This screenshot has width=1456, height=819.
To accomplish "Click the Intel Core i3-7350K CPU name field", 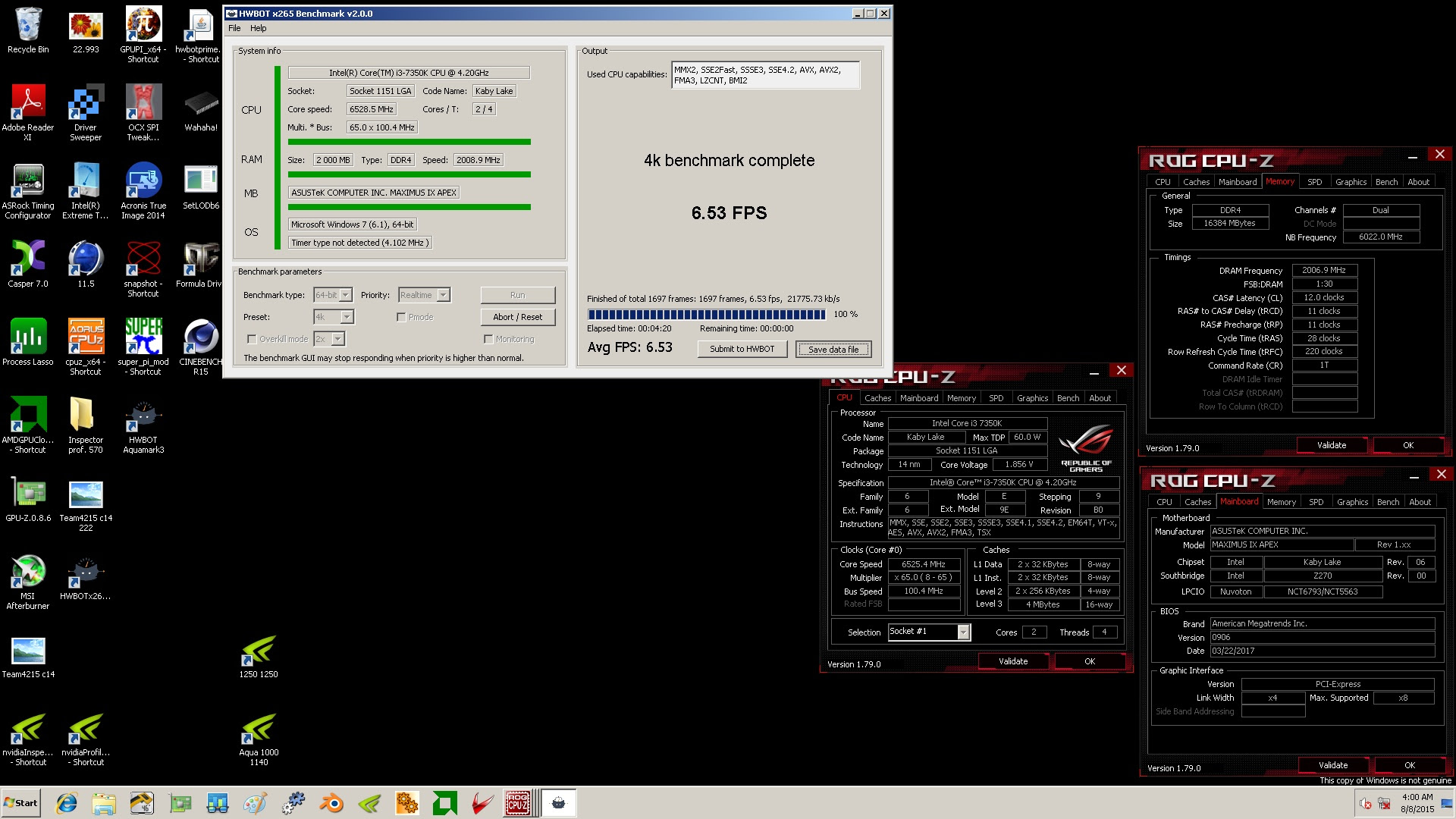I will [x=409, y=73].
